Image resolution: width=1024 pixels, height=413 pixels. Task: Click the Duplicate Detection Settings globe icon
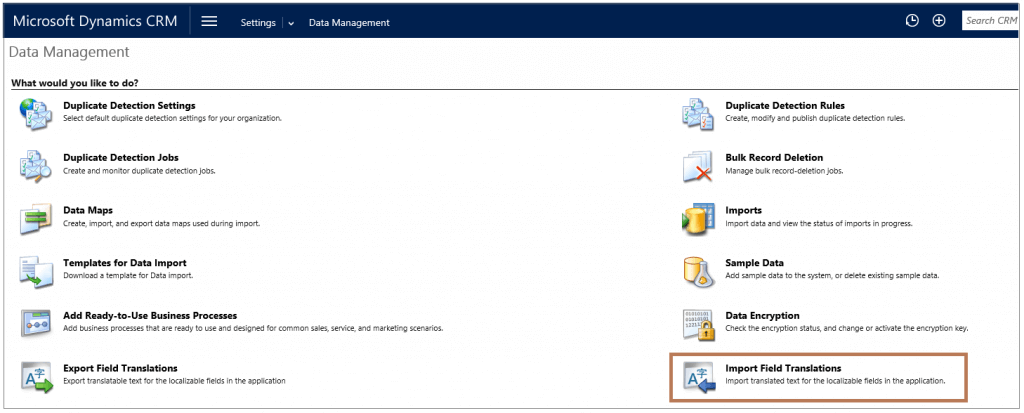point(36,113)
